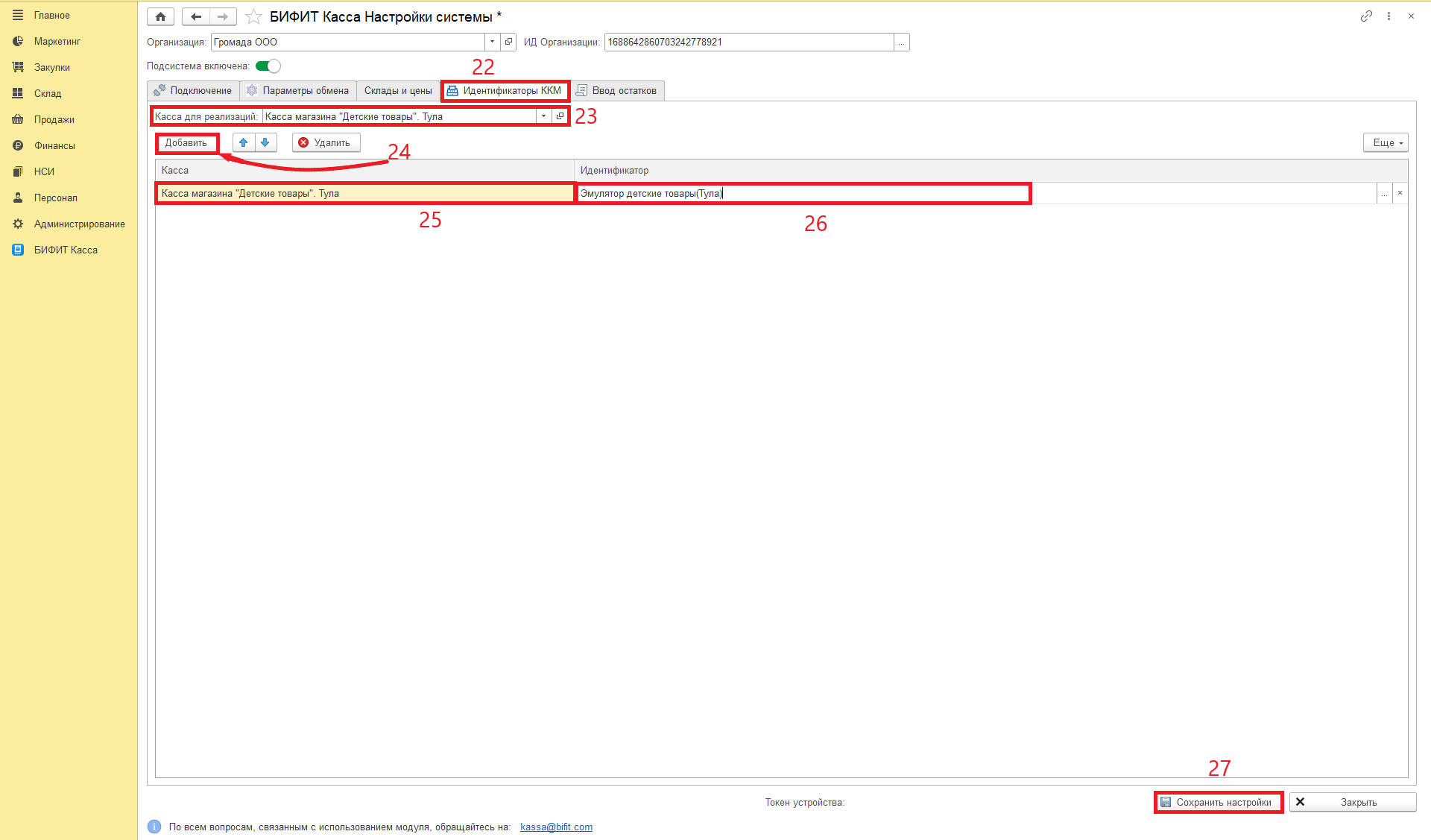Clear the Идентификатор field with x
The height and width of the screenshot is (840, 1431).
(1400, 193)
